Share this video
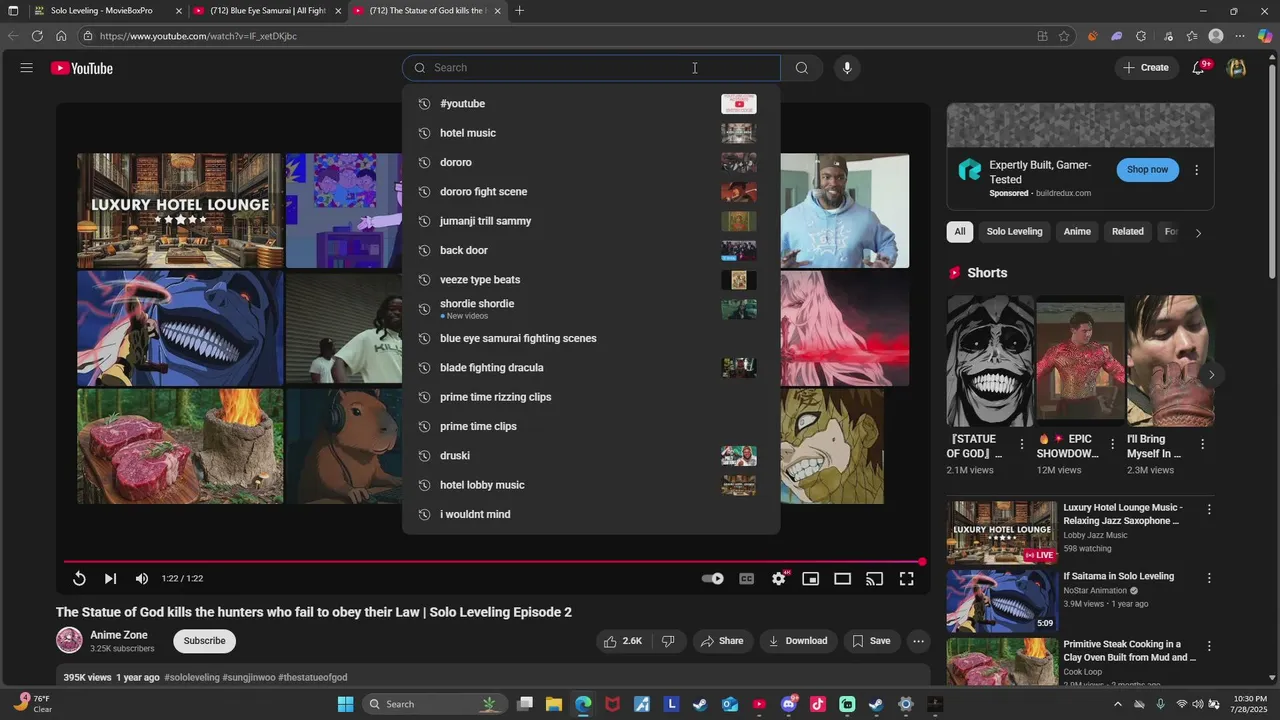Screen dimensions: 1280x720 pos(722,641)
